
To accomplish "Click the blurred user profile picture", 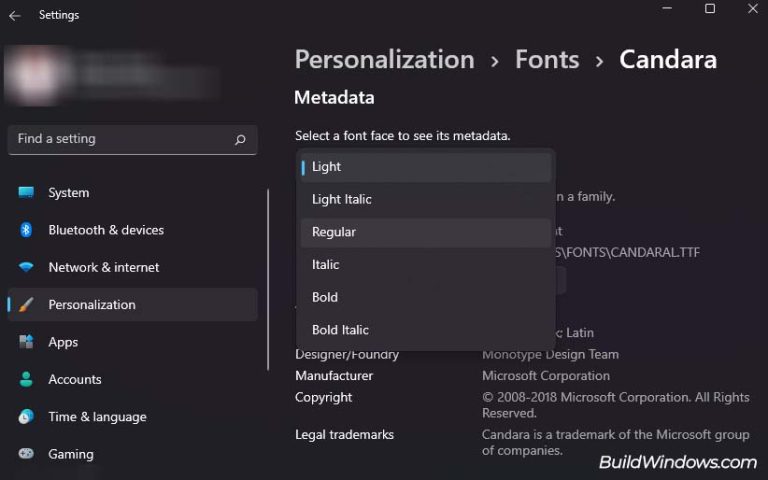I will (34, 74).
